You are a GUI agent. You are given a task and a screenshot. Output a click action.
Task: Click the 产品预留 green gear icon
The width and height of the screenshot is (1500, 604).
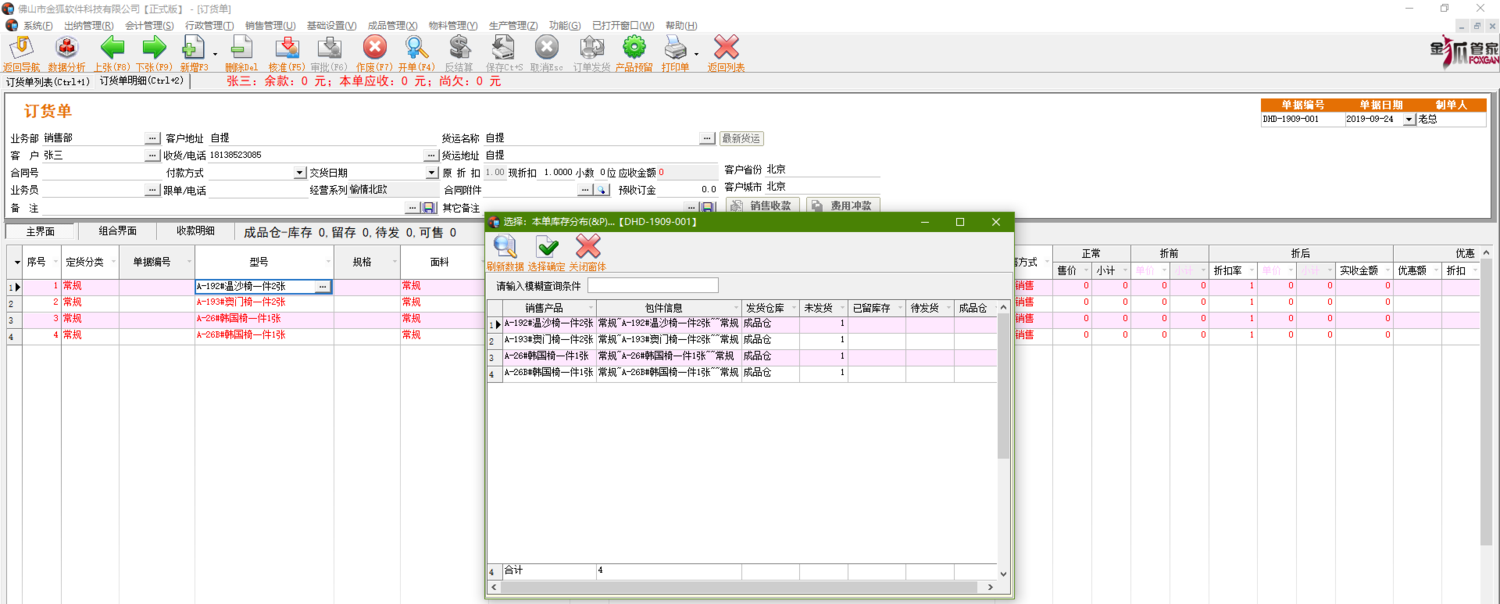(x=634, y=53)
